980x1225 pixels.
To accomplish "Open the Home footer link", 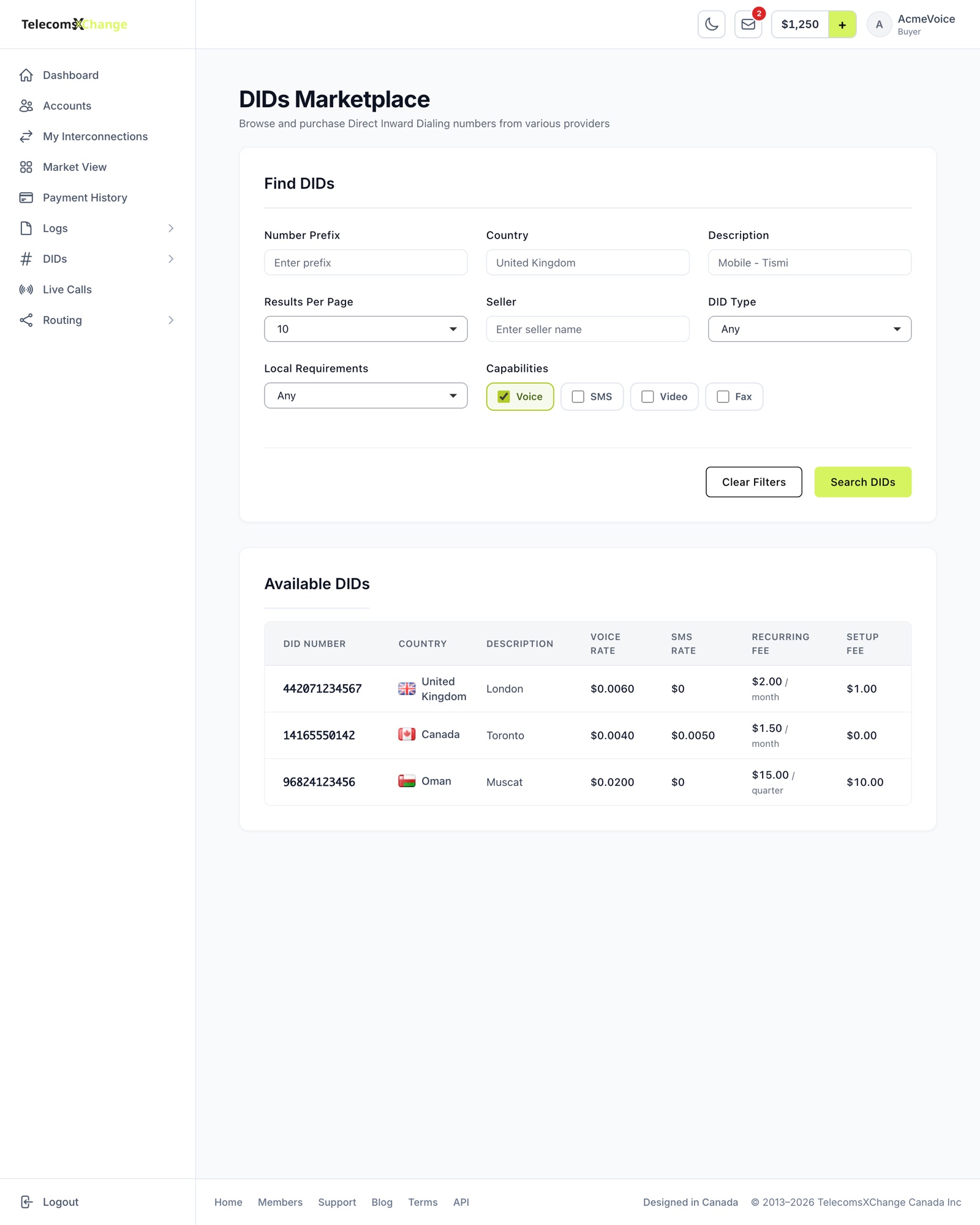I will click(228, 1202).
